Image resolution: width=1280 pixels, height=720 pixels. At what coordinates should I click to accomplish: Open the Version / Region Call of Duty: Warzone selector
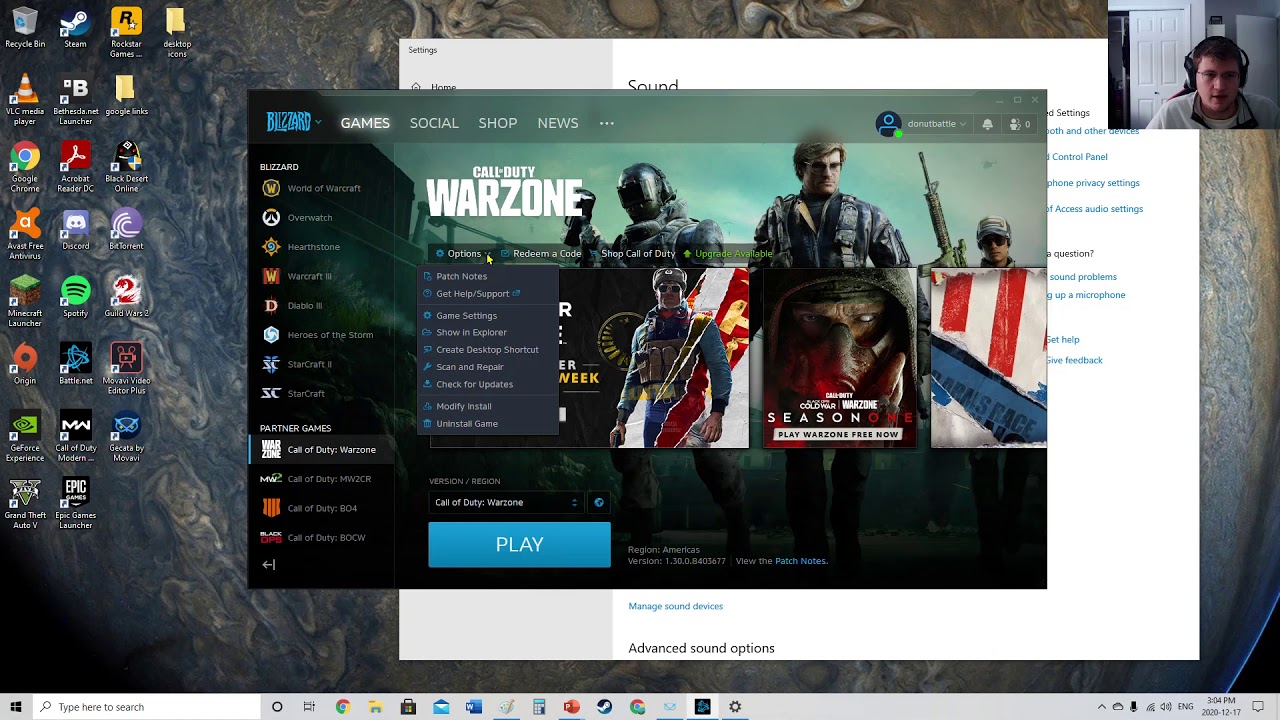[x=505, y=503]
